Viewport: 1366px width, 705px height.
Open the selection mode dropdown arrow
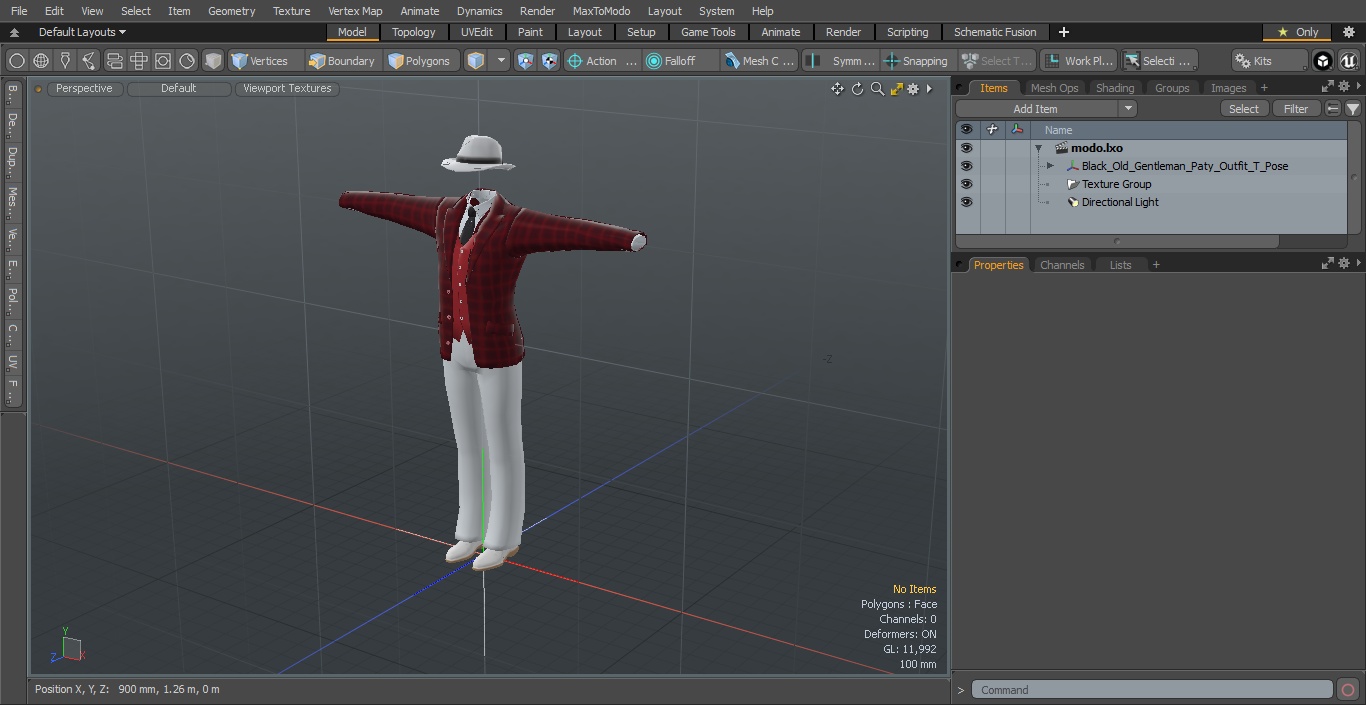pyautogui.click(x=501, y=61)
